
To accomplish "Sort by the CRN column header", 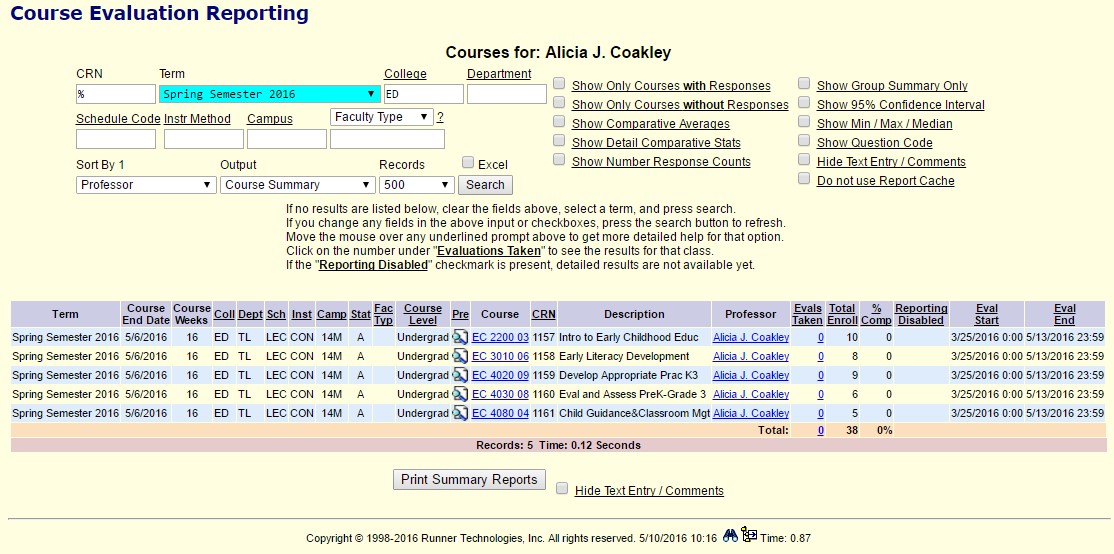I will (543, 314).
